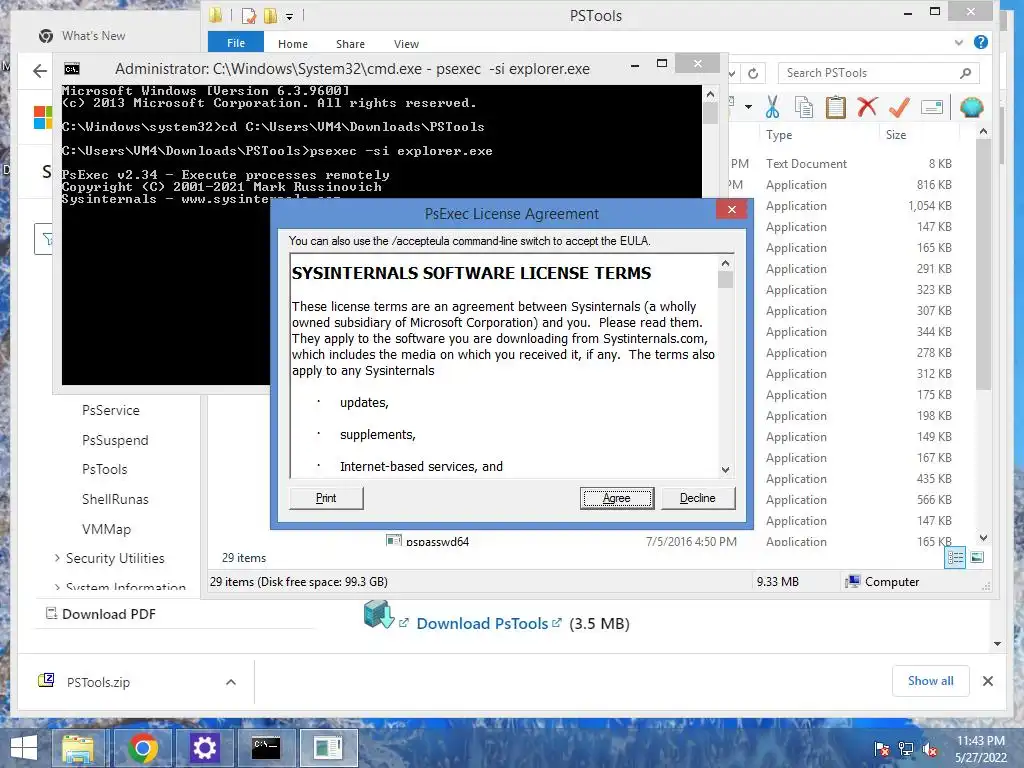Click the Paste clipboard icon in PSTools toolbar
This screenshot has width=1024, height=768.
point(835,107)
